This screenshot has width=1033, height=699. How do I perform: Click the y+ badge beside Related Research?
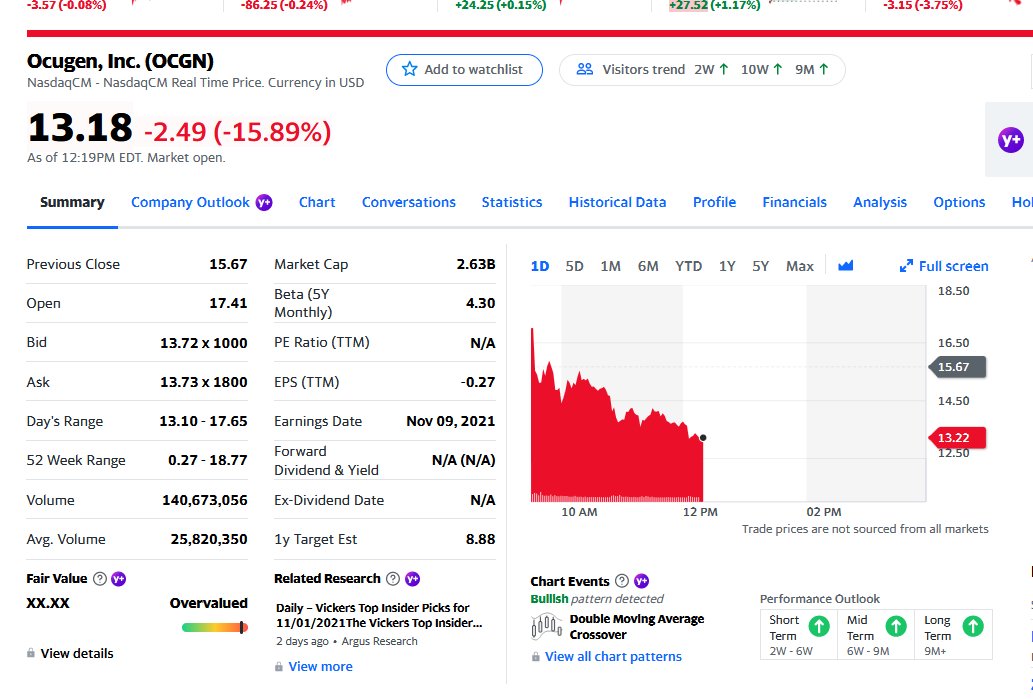pos(412,578)
